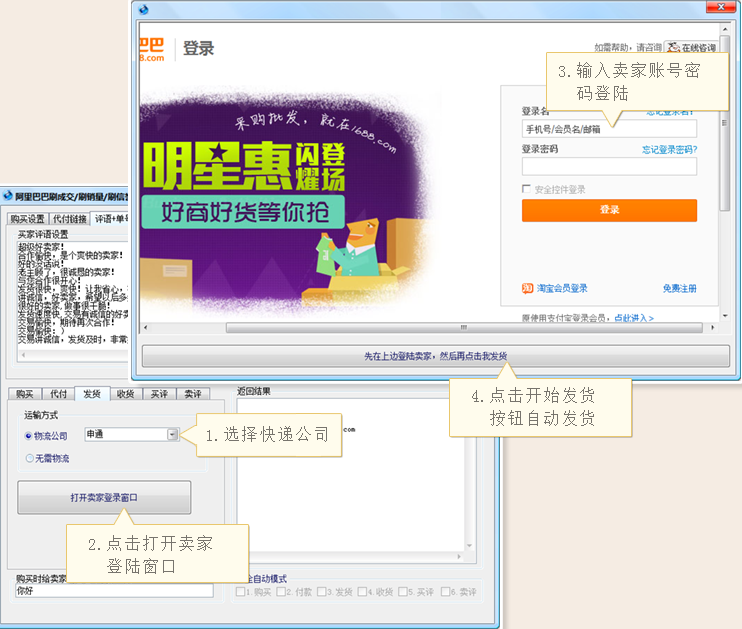Click the login page horizontal scrollbar thumb
This screenshot has width=742, height=629.
(464, 328)
